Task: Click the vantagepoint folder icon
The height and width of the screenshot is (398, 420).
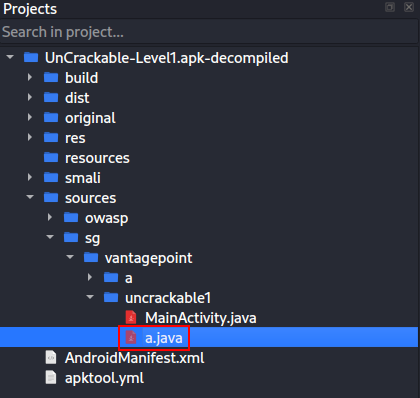Action: tap(91, 257)
